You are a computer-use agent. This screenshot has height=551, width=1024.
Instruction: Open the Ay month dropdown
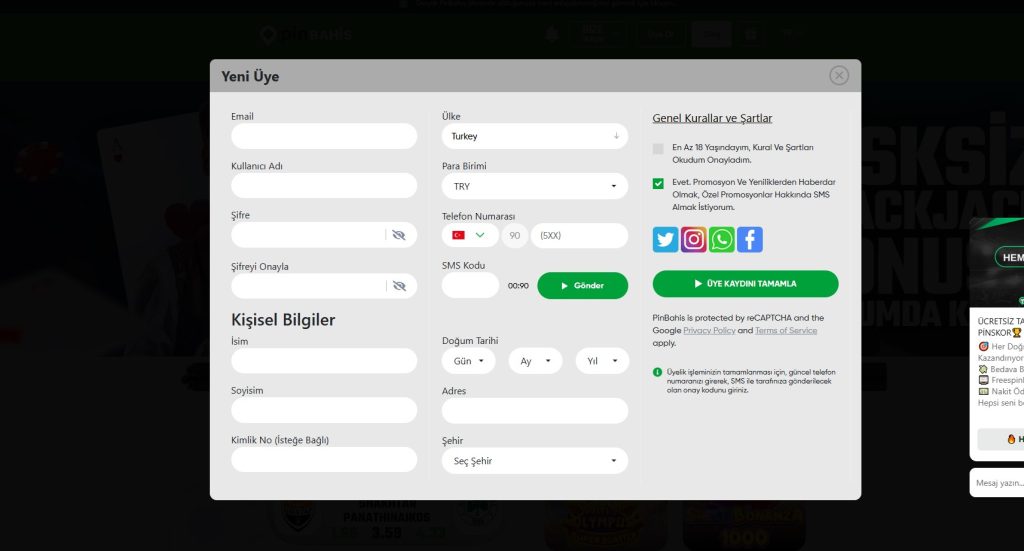(x=535, y=361)
